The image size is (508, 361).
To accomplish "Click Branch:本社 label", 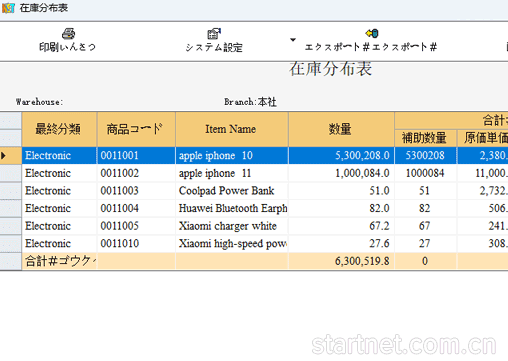I will point(250,102).
